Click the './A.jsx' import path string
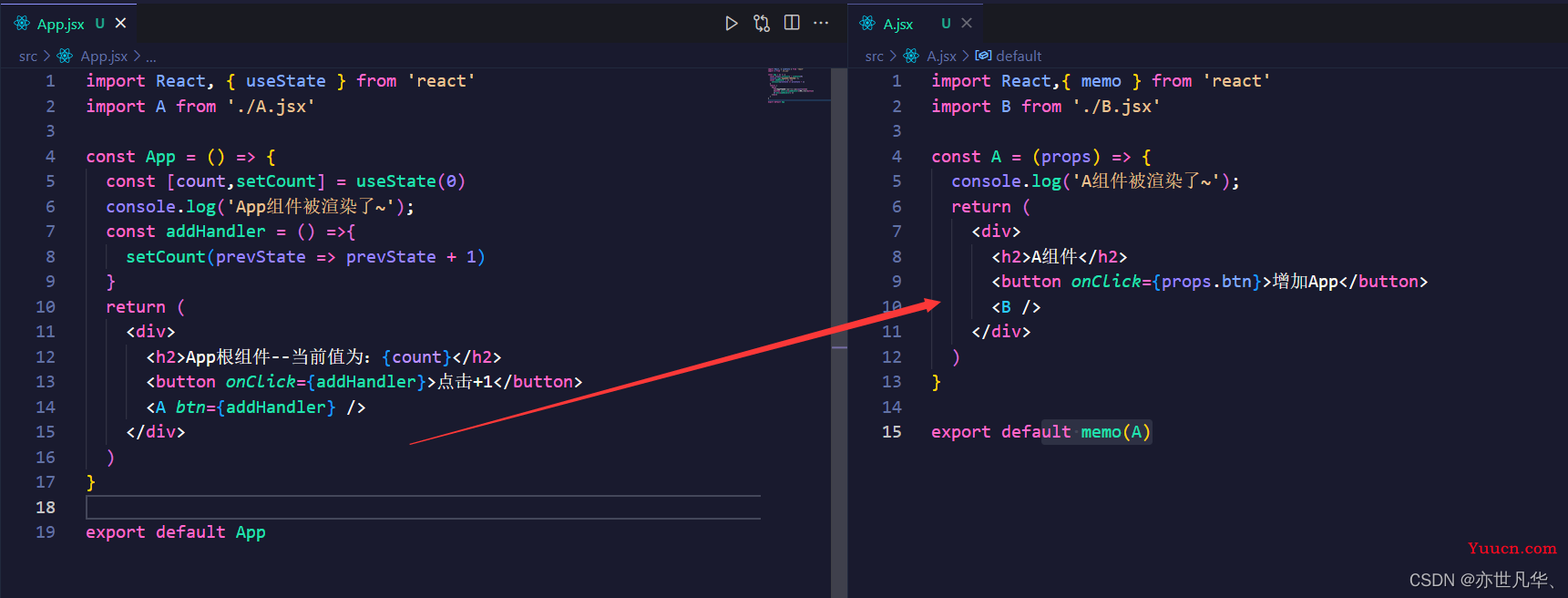 (x=271, y=107)
